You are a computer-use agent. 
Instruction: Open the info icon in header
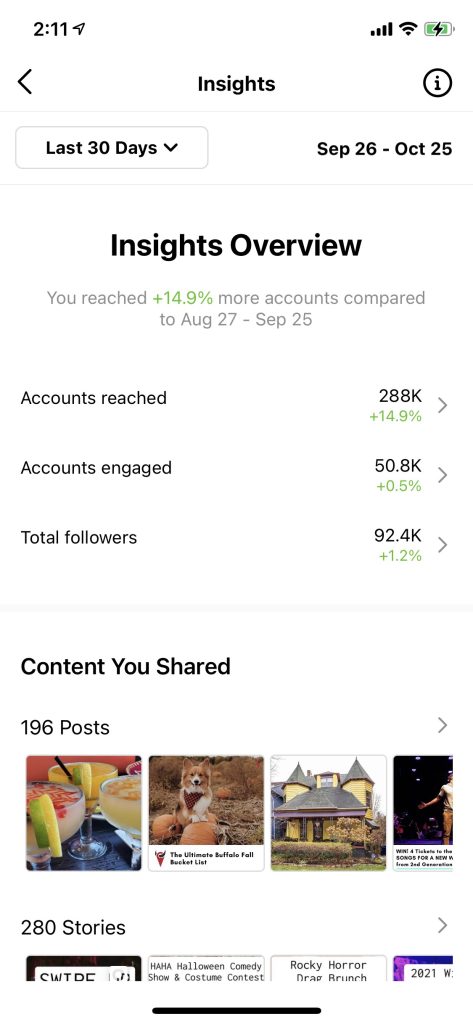[x=437, y=83]
